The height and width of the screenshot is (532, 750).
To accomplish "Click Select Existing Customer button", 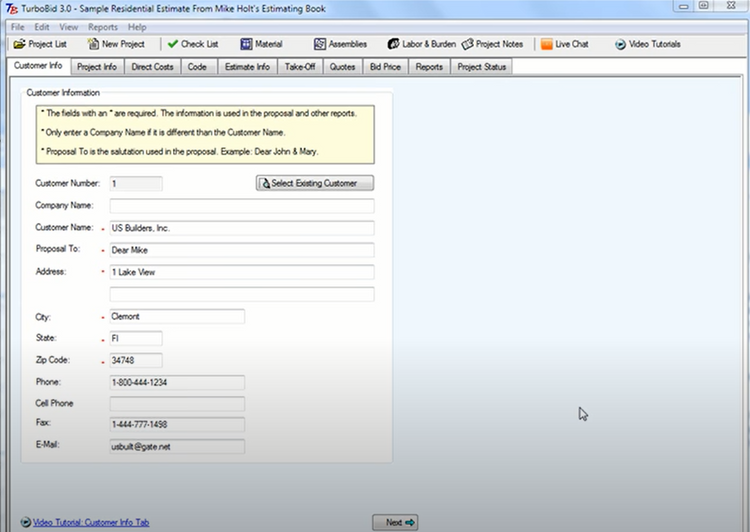I will (x=315, y=183).
